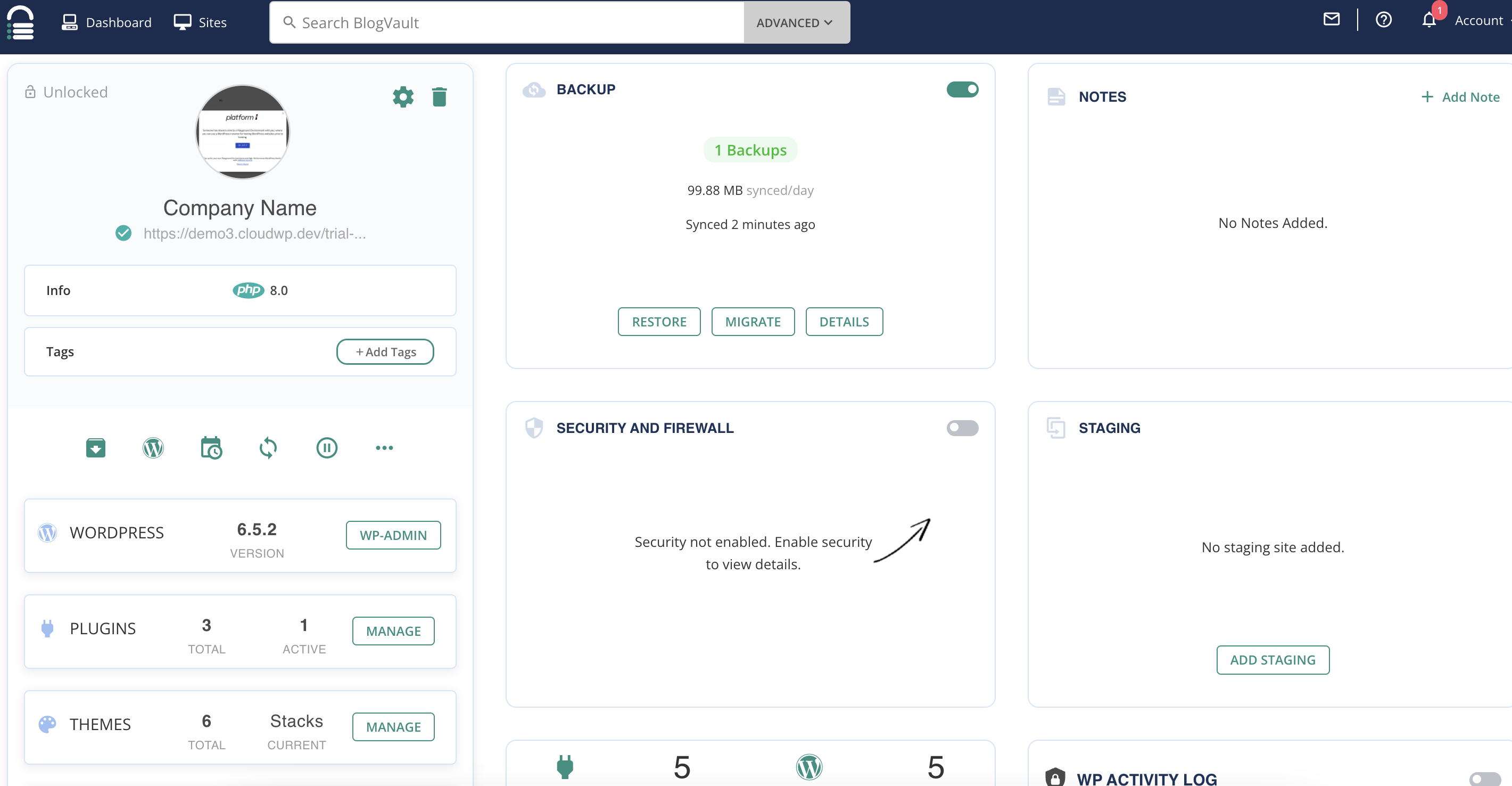
Task: Click the schedule/calendar icon
Action: 211,447
